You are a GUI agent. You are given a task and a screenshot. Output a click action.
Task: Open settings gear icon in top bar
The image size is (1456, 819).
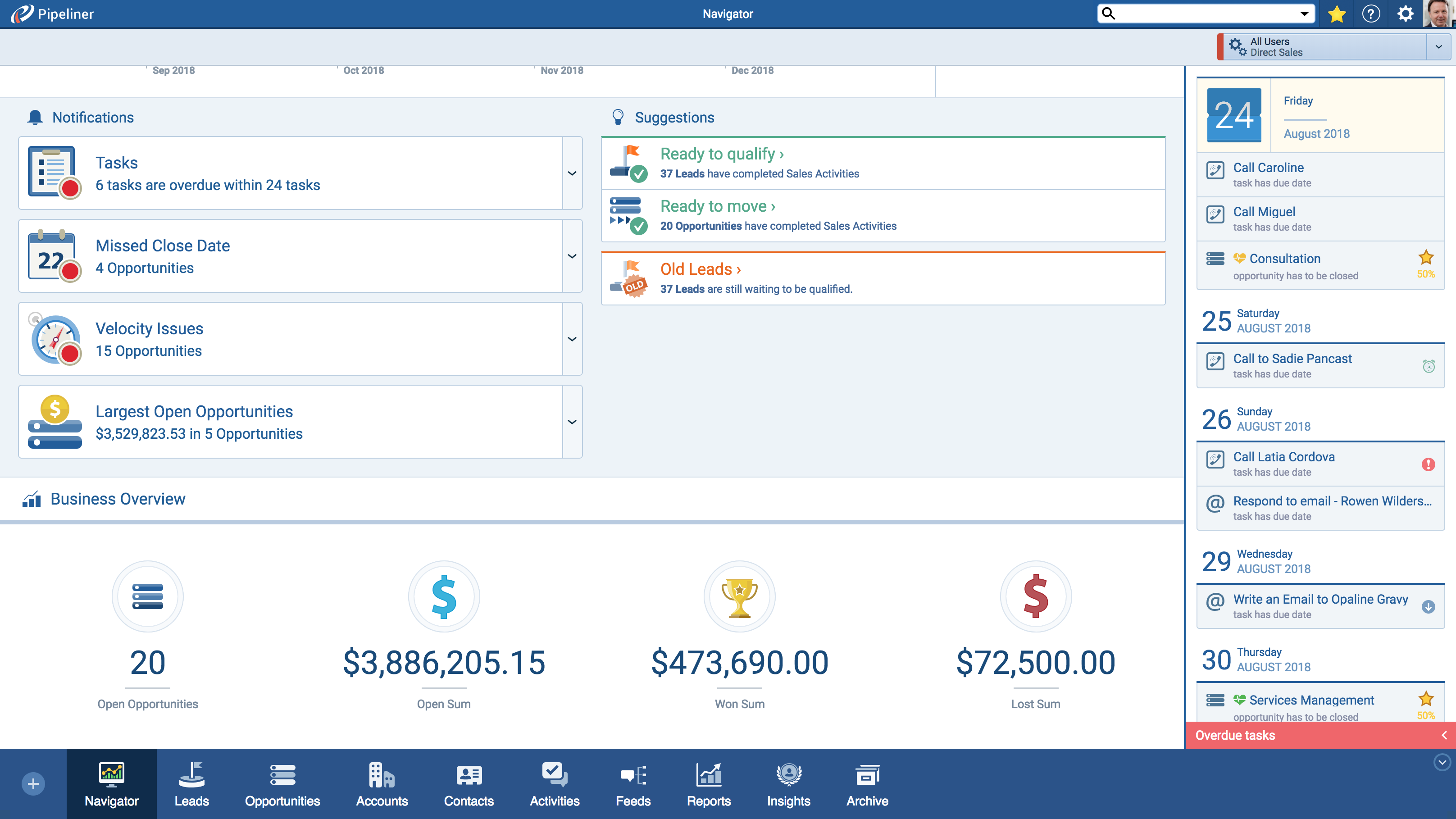[x=1405, y=14]
